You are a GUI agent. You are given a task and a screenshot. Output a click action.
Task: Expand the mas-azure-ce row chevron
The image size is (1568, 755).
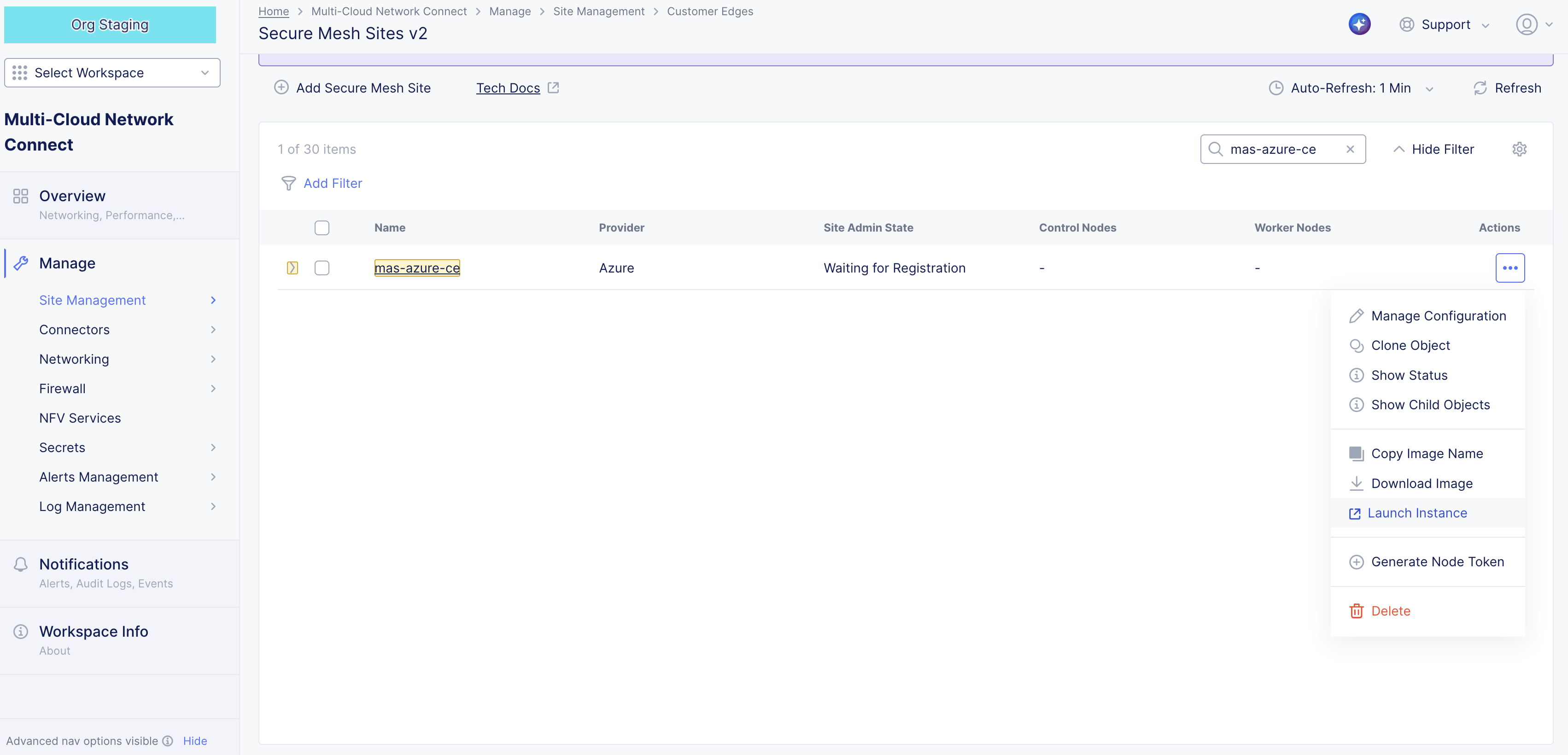[x=292, y=267]
